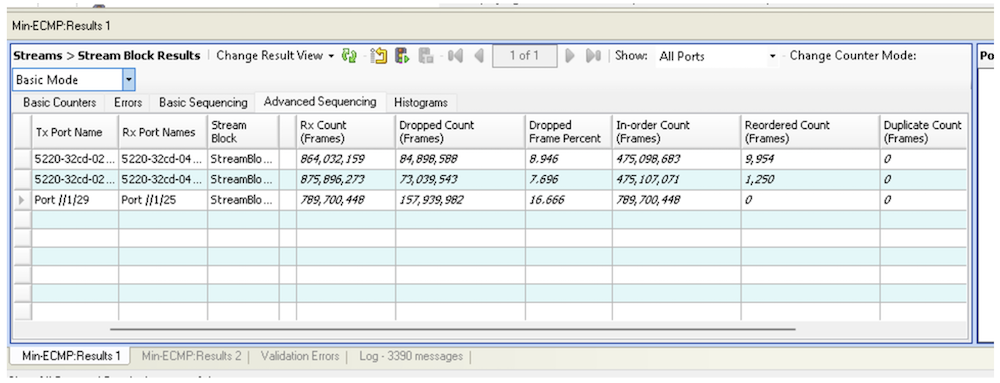Viewport: 1000px width, 383px height.
Task: Click the Dropped Count cell 157,939,982
Action: (460, 200)
